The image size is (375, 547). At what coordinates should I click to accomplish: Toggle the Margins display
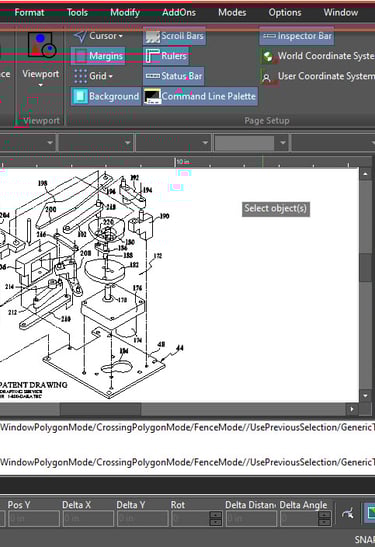[x=98, y=56]
